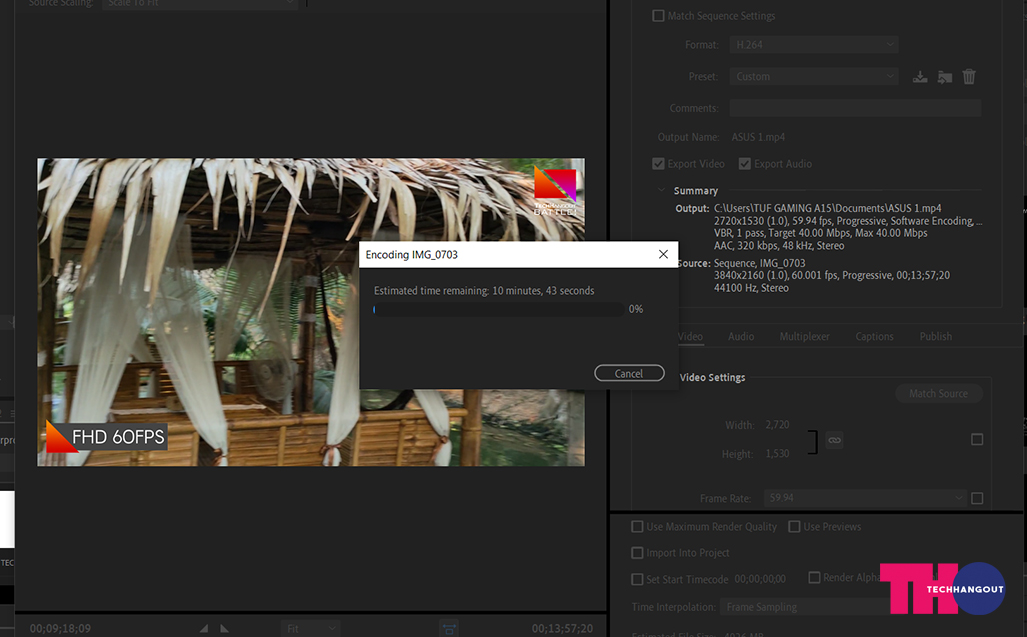The image size is (1027, 637).
Task: Save the export preset icon
Action: click(x=920, y=77)
